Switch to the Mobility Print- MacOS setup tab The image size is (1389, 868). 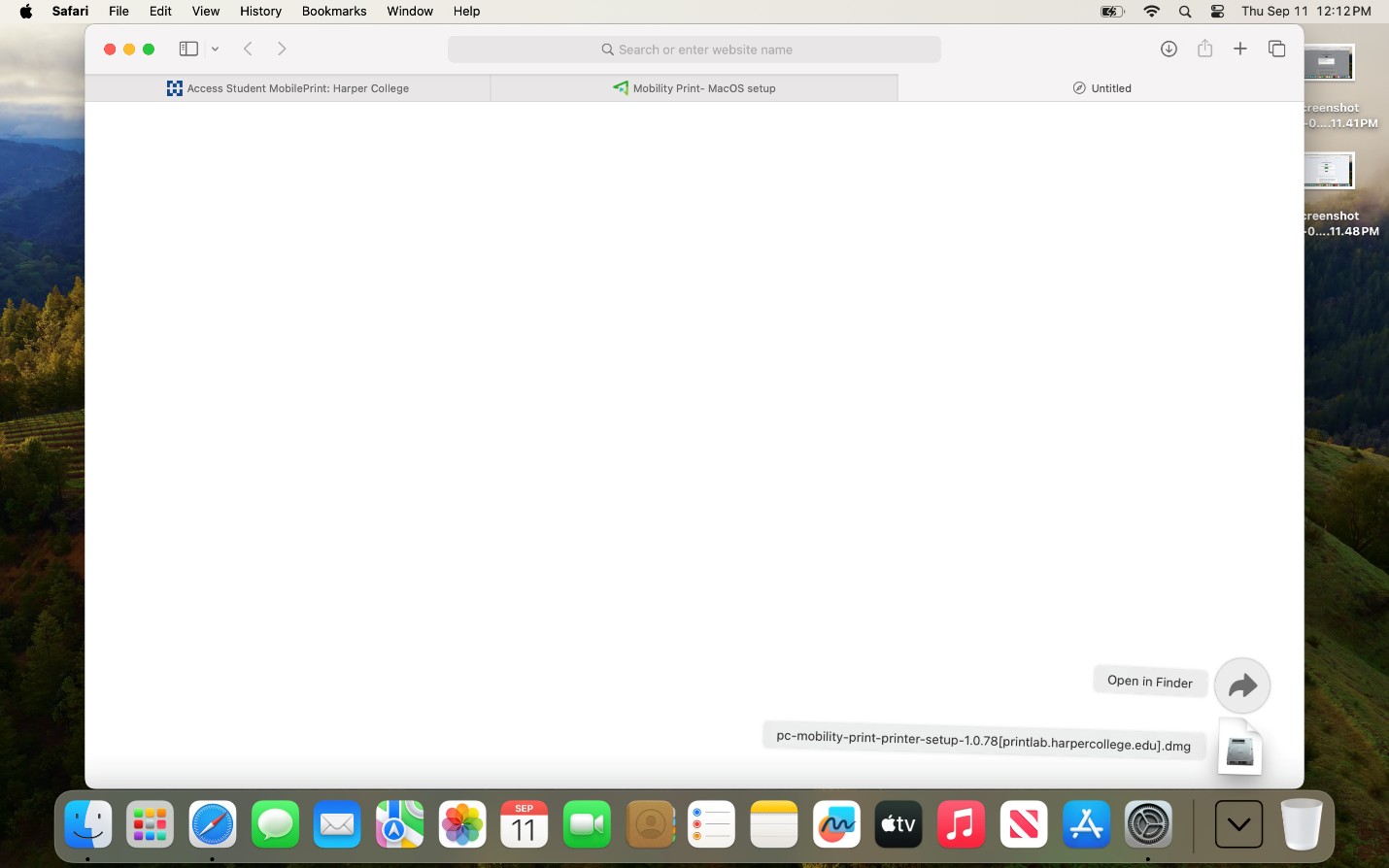[x=695, y=88]
